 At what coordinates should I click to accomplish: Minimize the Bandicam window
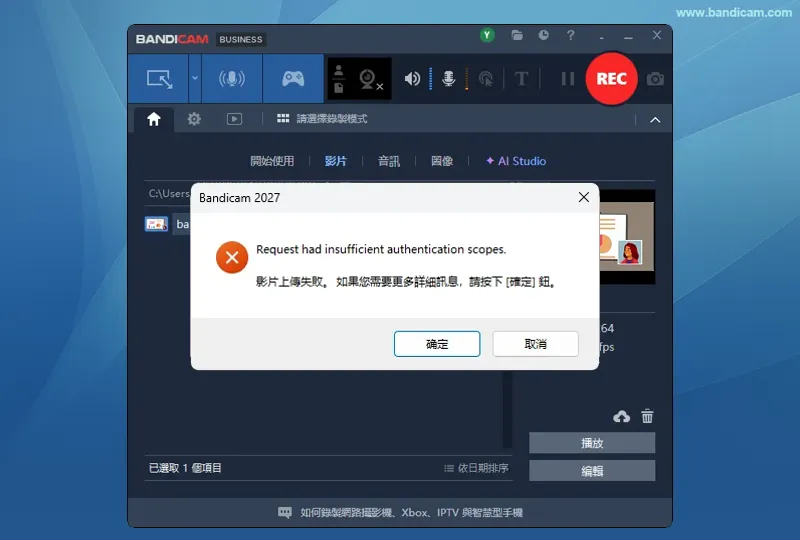point(628,36)
